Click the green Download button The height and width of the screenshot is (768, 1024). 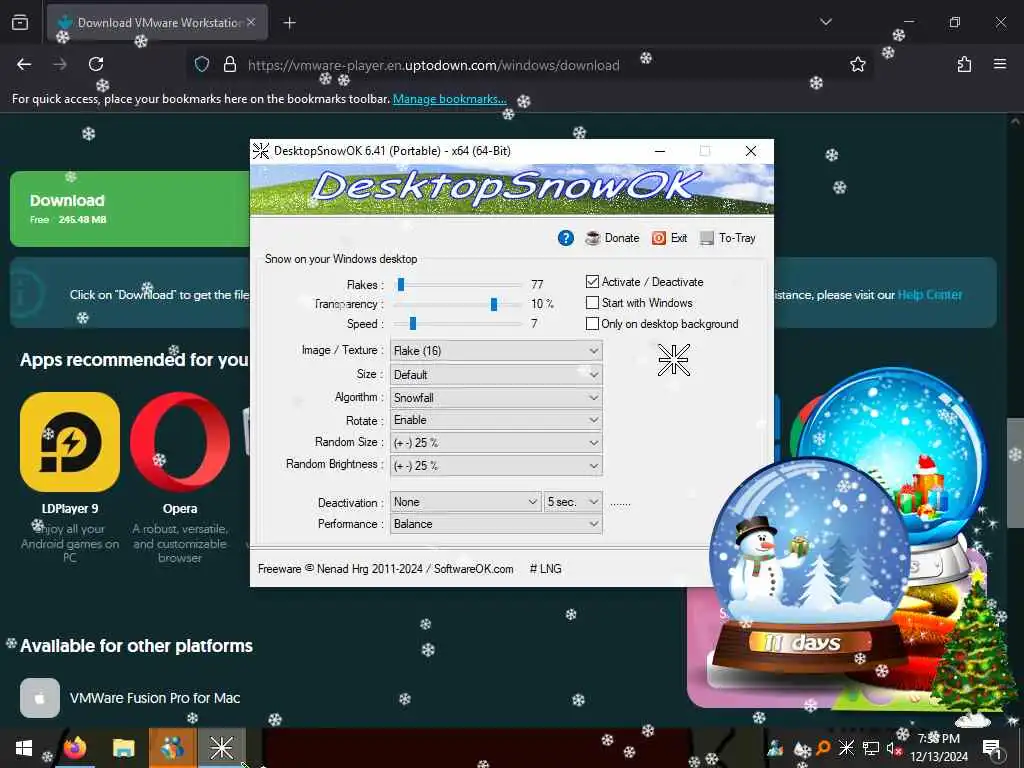point(130,209)
